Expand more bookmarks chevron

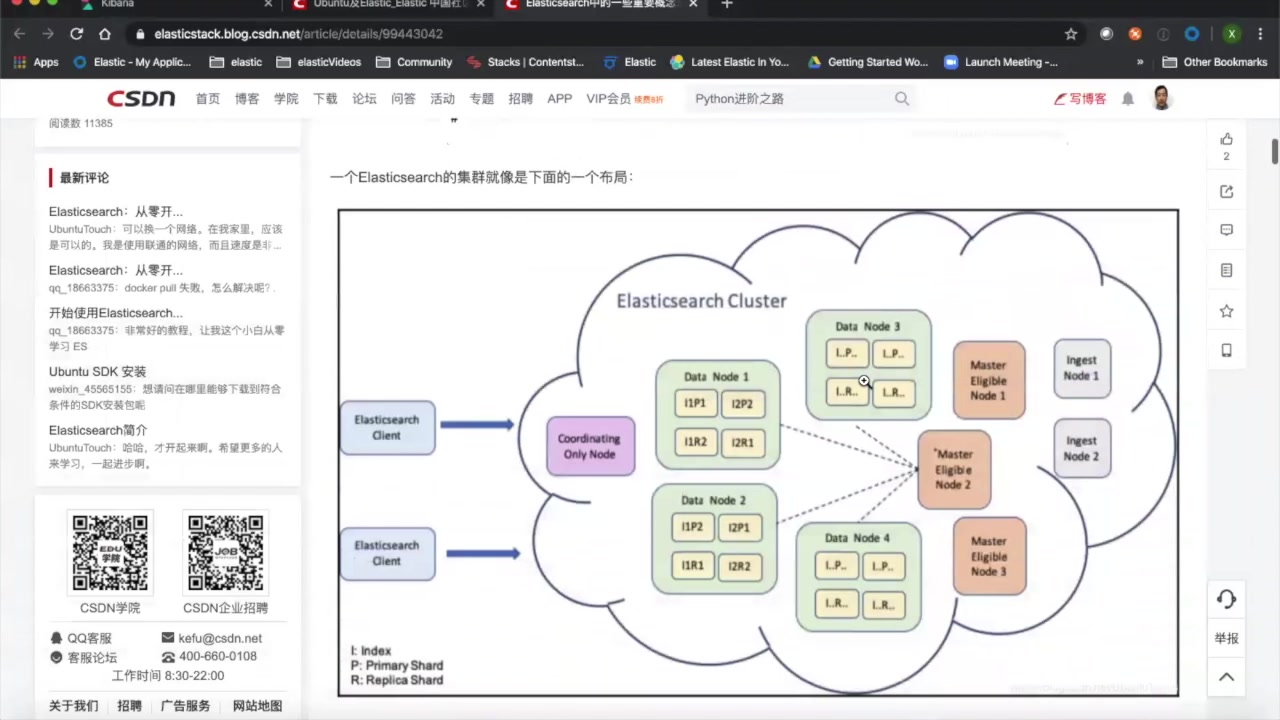[x=1140, y=62]
